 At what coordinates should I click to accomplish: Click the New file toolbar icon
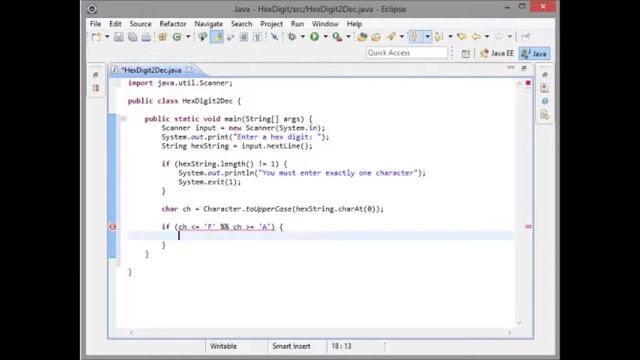96,37
